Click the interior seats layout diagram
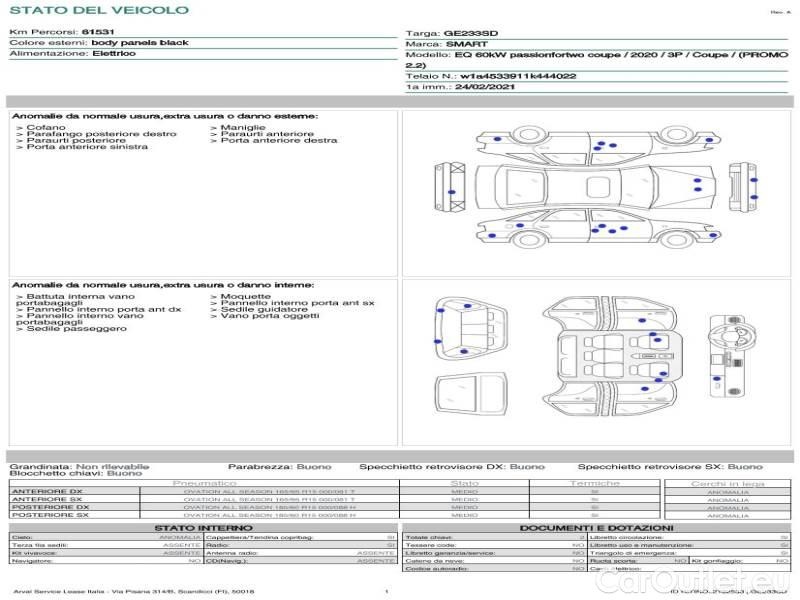Viewport: 800px width, 600px height. [x=610, y=357]
